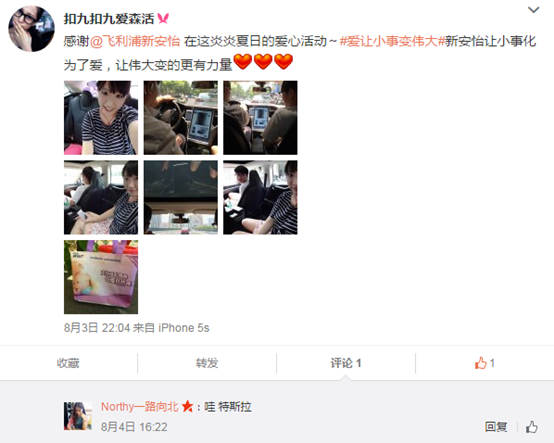Click the Northy一路向北 username link
Screen dimensions: 554x443
click(140, 407)
